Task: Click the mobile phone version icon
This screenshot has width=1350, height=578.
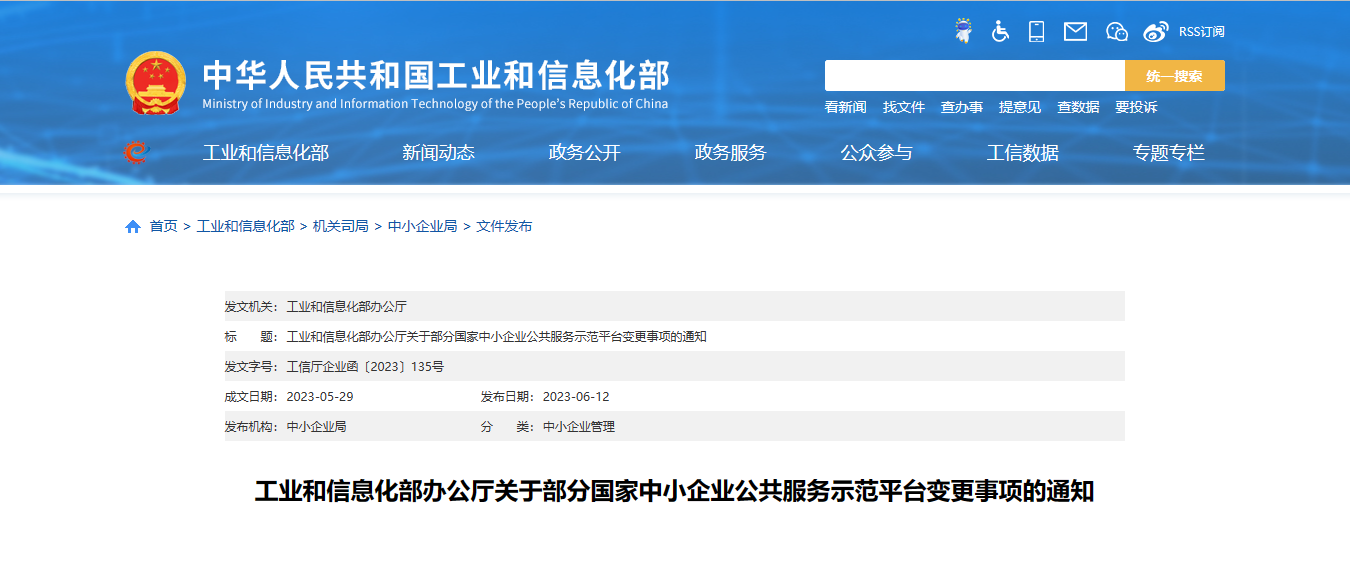Action: pyautogui.click(x=1036, y=31)
